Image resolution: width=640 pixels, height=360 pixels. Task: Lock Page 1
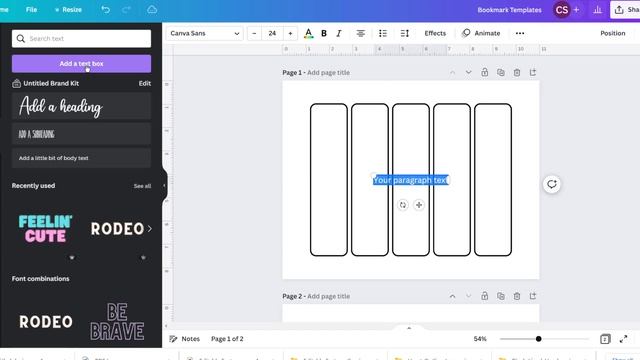pos(484,73)
